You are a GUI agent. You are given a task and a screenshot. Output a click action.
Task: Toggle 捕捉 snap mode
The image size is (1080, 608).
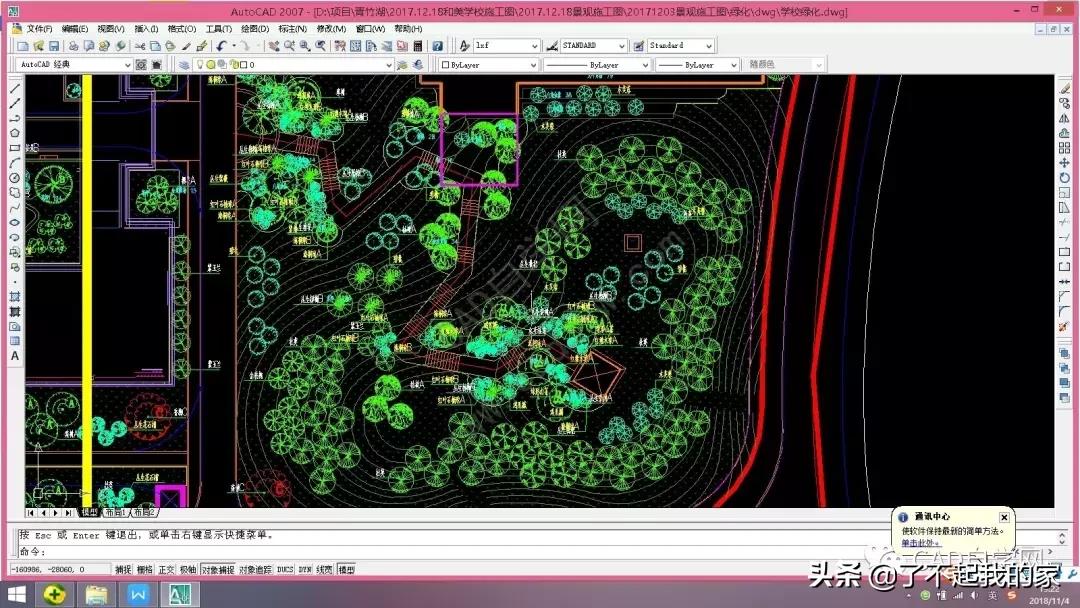[123, 569]
